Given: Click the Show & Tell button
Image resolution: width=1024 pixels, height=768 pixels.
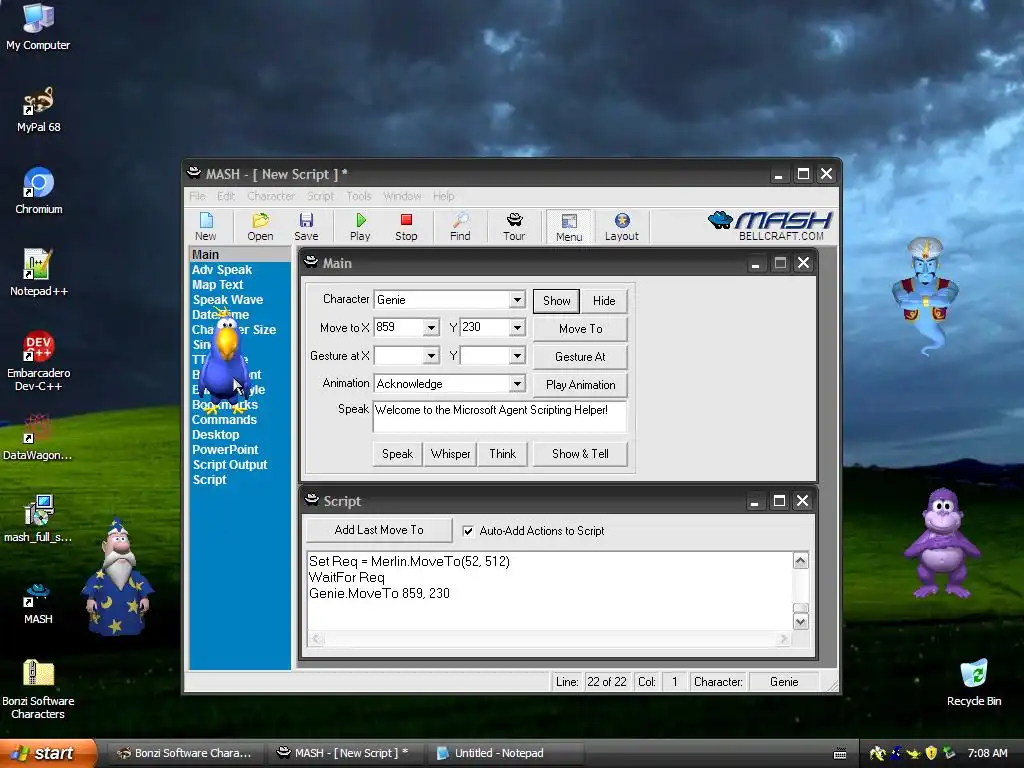Looking at the screenshot, I should coord(581,454).
